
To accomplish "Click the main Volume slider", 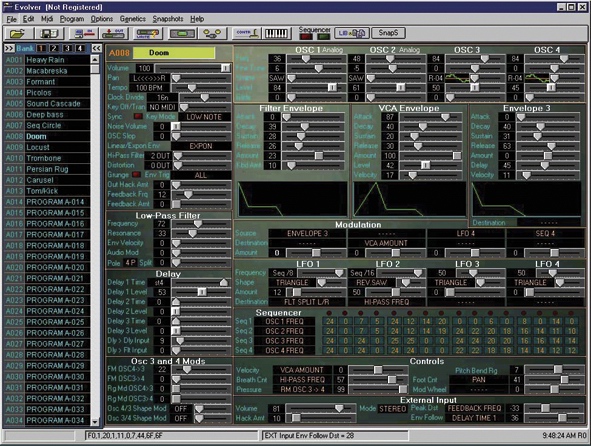I will tap(193, 68).
